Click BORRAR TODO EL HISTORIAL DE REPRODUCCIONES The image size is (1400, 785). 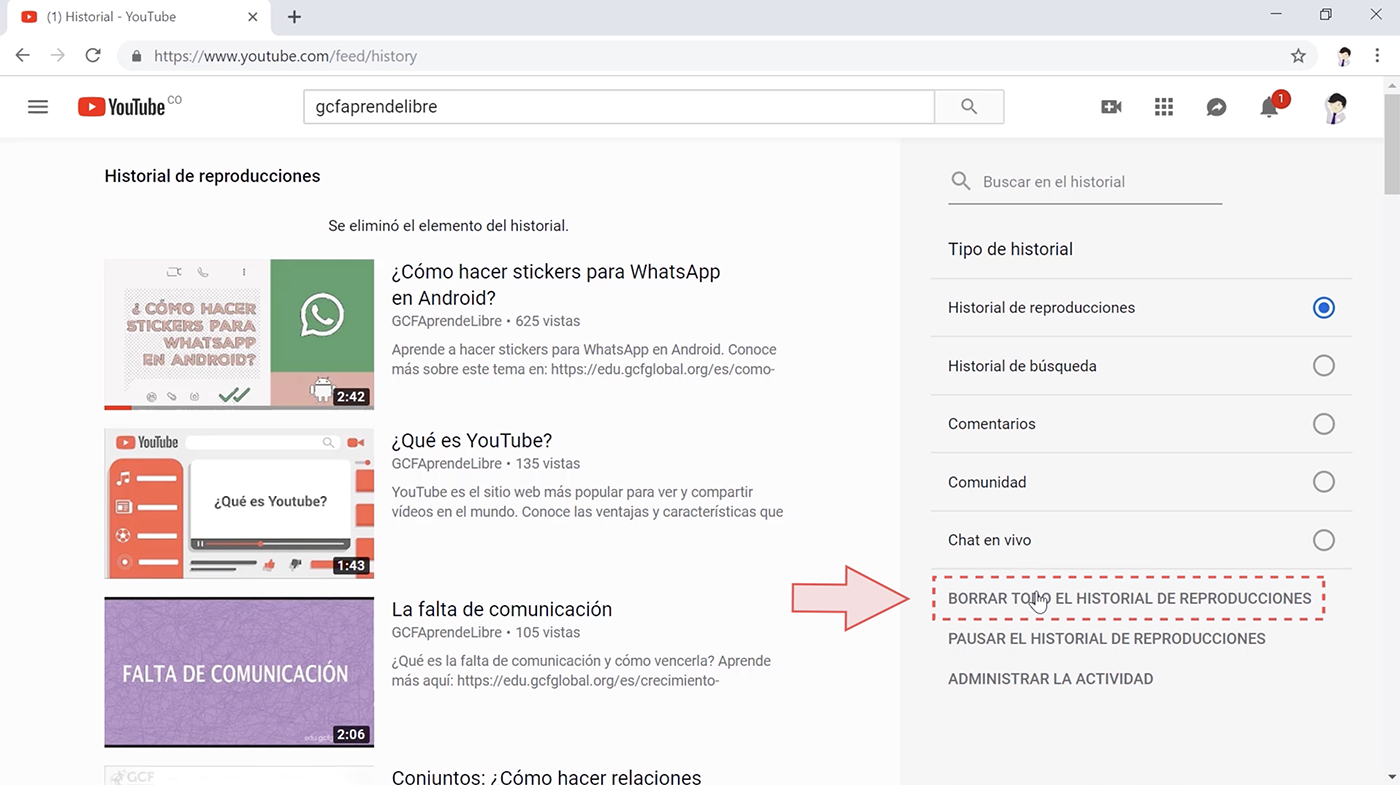[1129, 598]
